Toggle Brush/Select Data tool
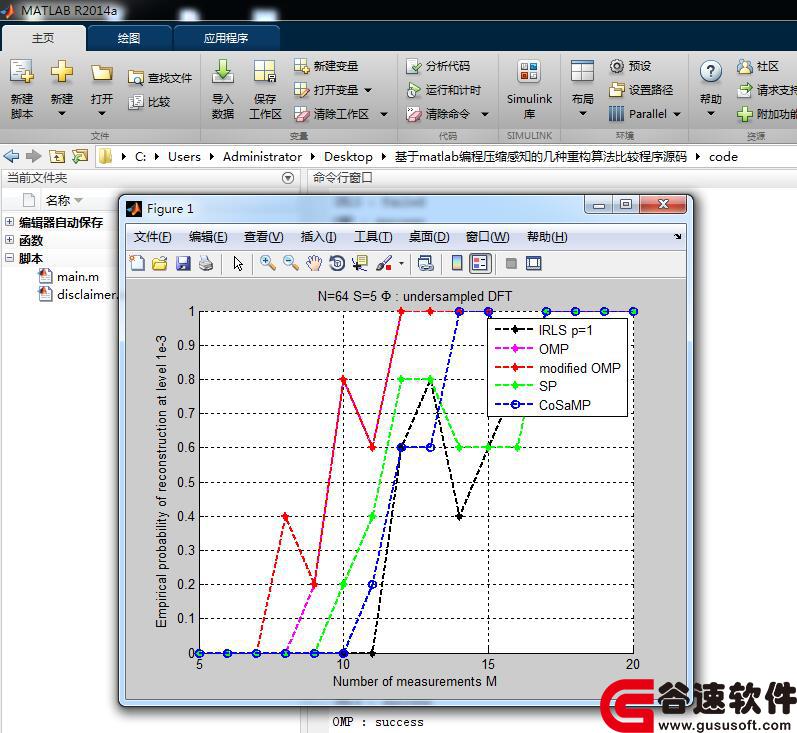797x733 pixels. [x=384, y=263]
